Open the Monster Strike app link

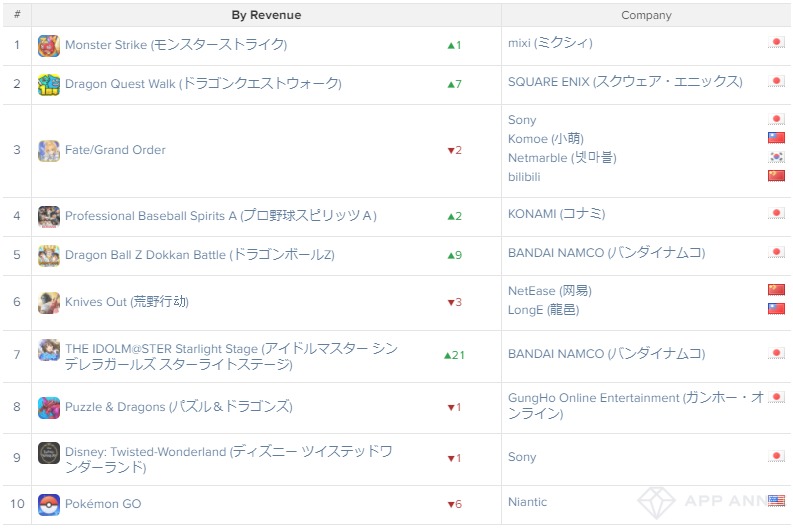176,45
